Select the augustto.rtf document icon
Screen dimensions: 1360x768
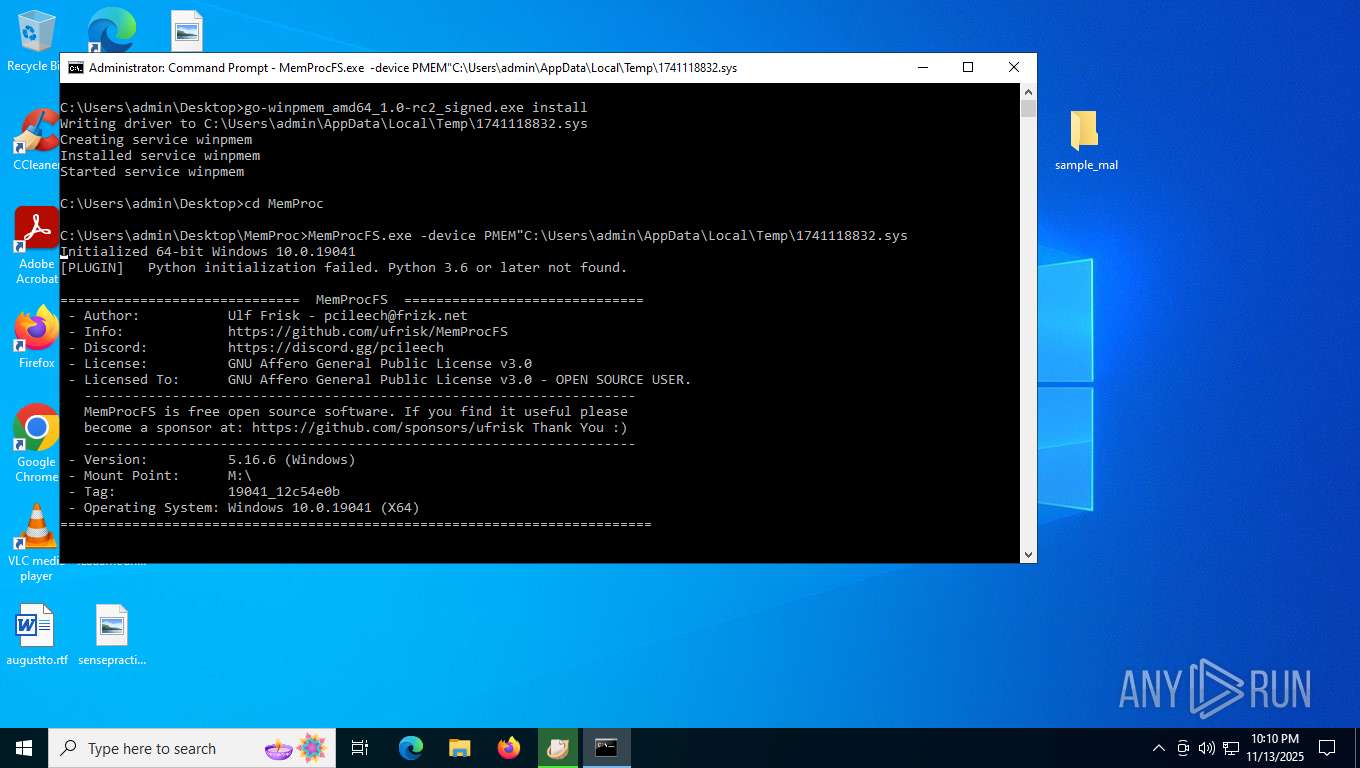click(36, 636)
